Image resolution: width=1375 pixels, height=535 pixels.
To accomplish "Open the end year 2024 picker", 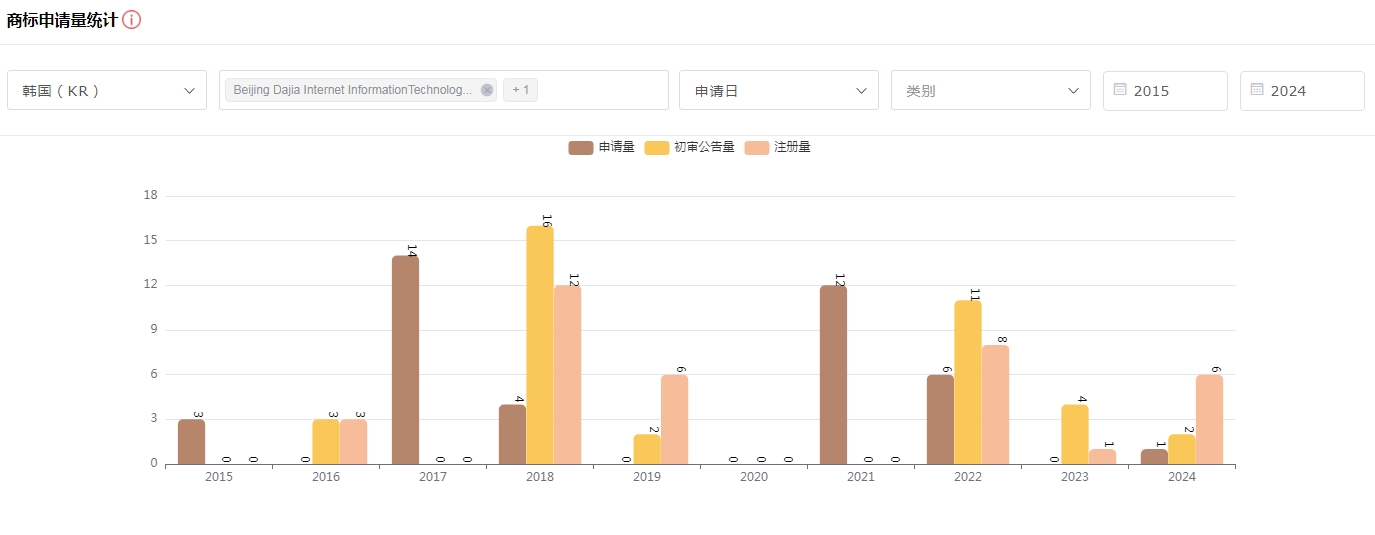I will click(1302, 90).
